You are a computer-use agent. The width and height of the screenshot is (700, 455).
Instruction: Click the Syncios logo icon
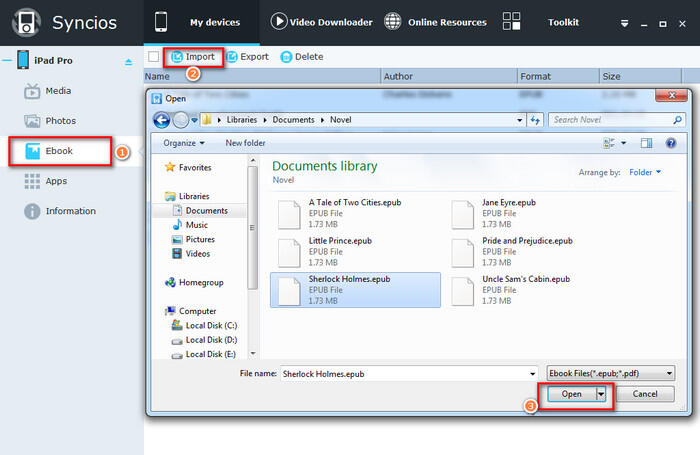point(26,22)
